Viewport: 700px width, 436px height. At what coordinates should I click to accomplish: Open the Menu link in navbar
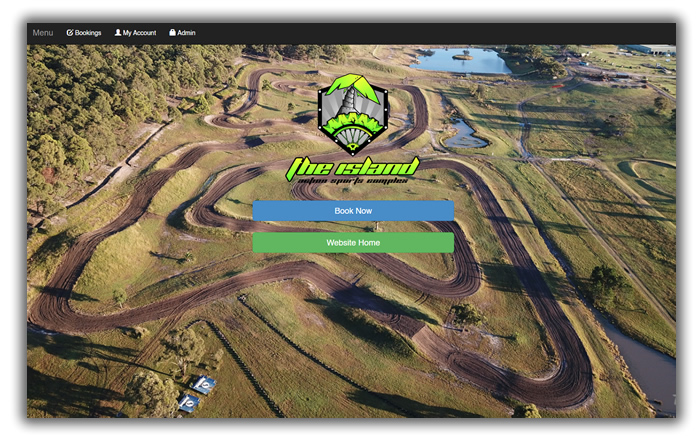43,33
